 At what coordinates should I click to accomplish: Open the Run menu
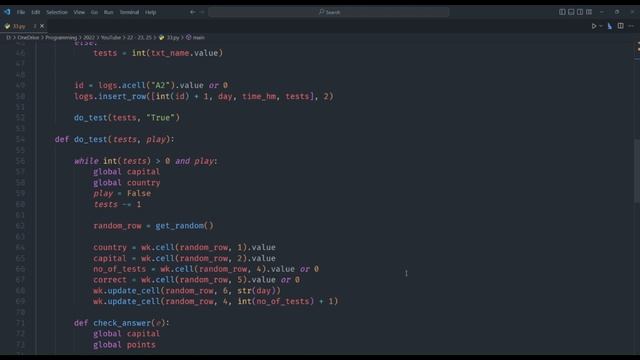[x=108, y=12]
